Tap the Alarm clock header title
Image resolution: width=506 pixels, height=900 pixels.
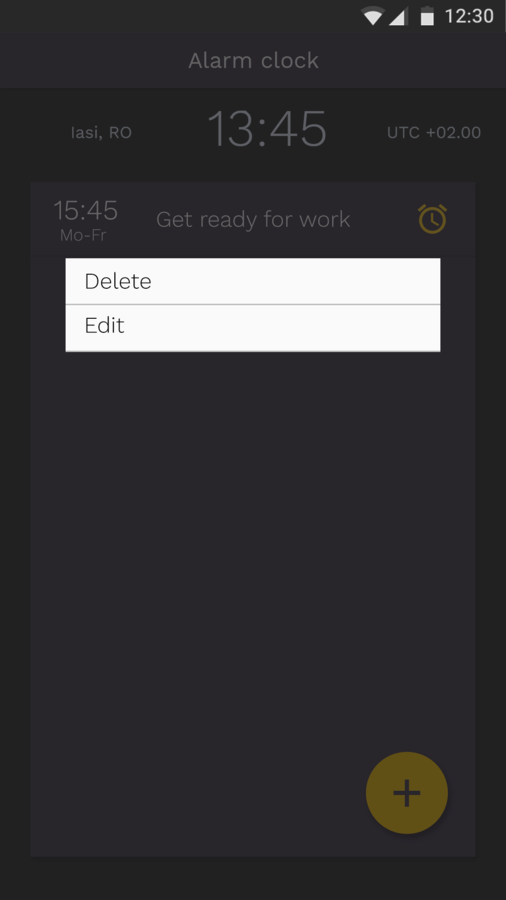253,60
